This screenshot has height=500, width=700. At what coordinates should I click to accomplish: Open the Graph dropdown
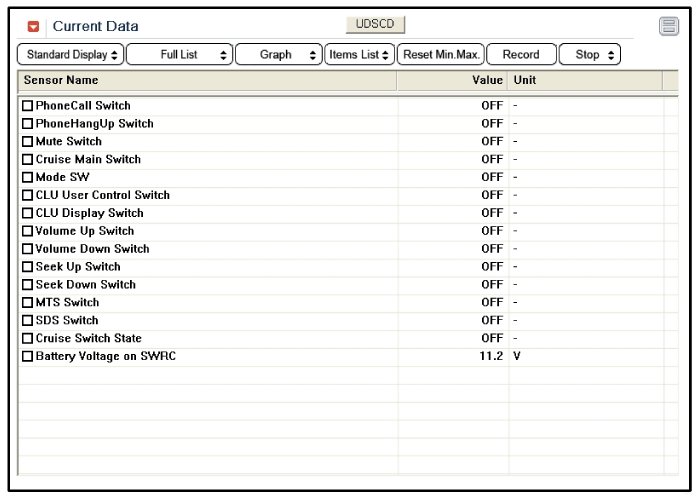click(279, 55)
